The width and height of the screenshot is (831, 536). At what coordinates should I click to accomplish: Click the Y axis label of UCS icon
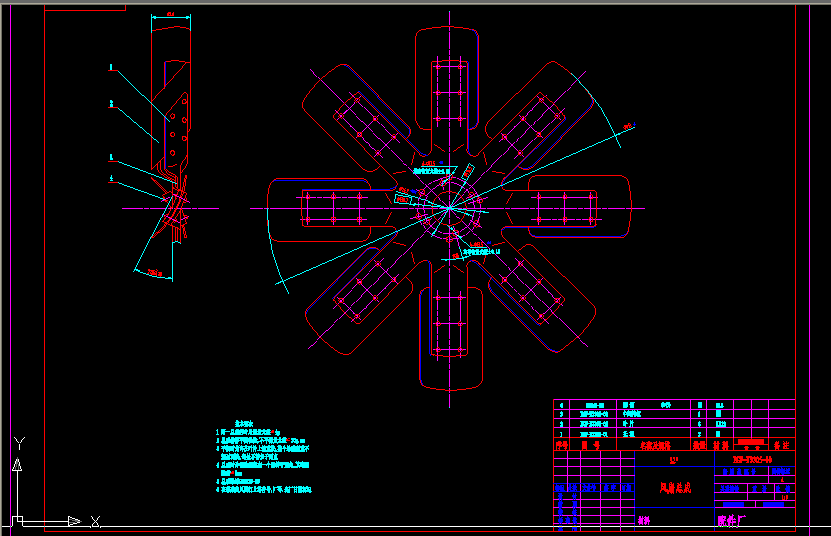[x=18, y=443]
